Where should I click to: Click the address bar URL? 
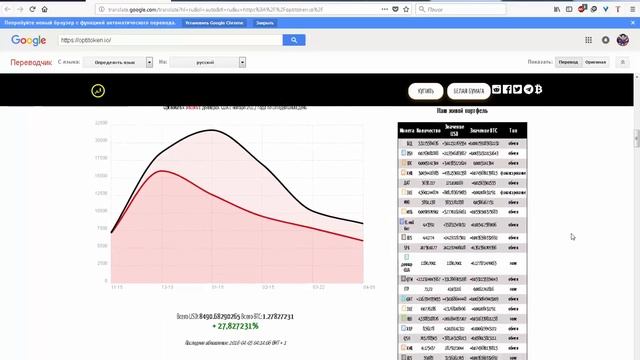216,9
